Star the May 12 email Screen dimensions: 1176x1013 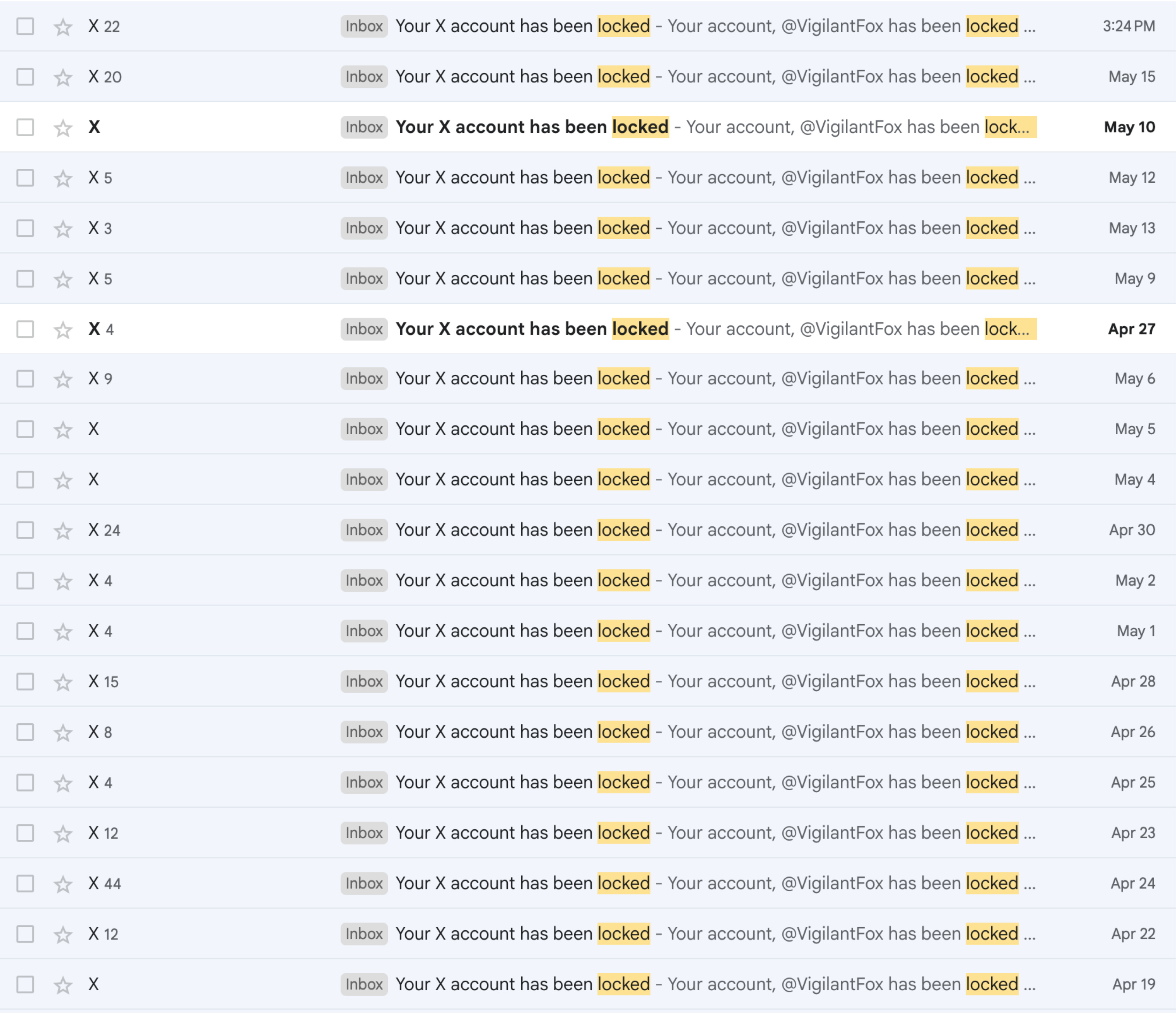[63, 178]
